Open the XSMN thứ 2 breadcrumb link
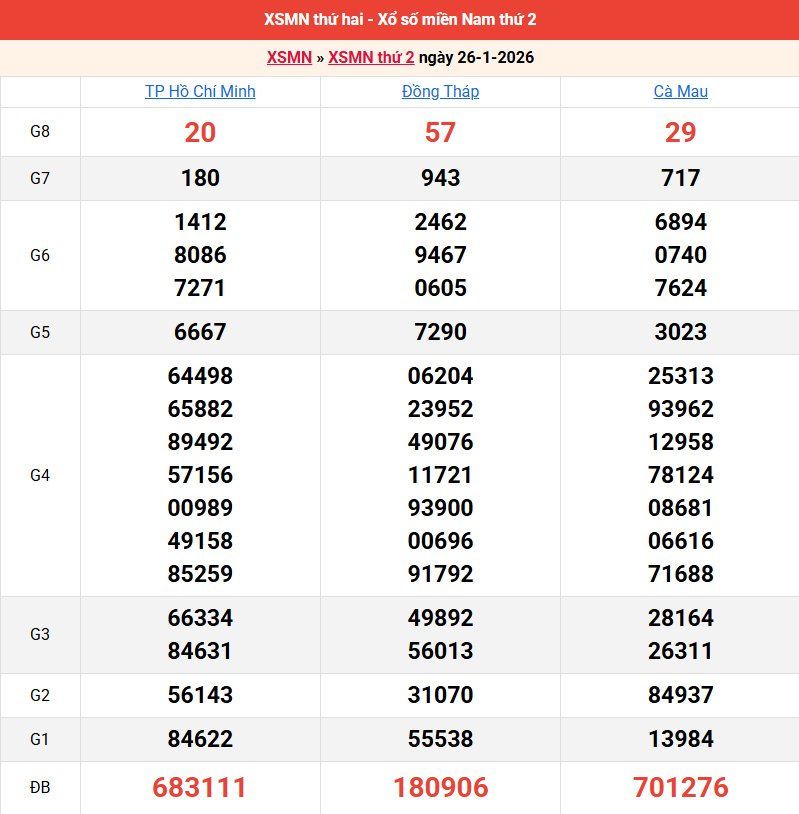 pyautogui.click(x=371, y=57)
